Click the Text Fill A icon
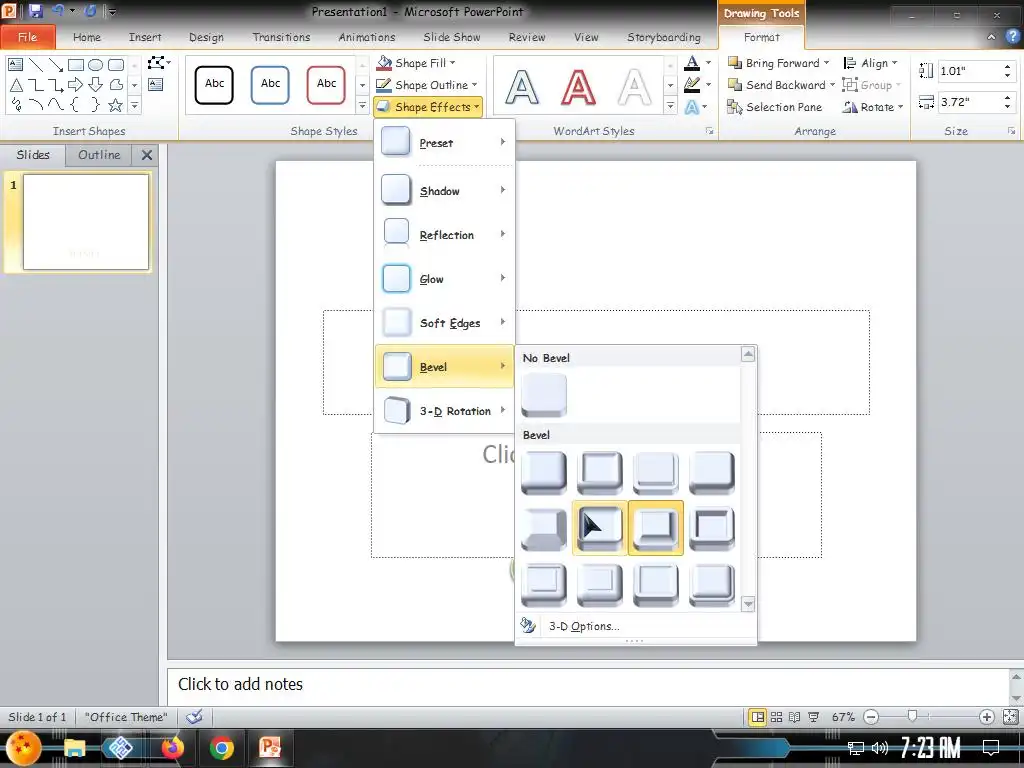The image size is (1024, 768). tap(692, 63)
